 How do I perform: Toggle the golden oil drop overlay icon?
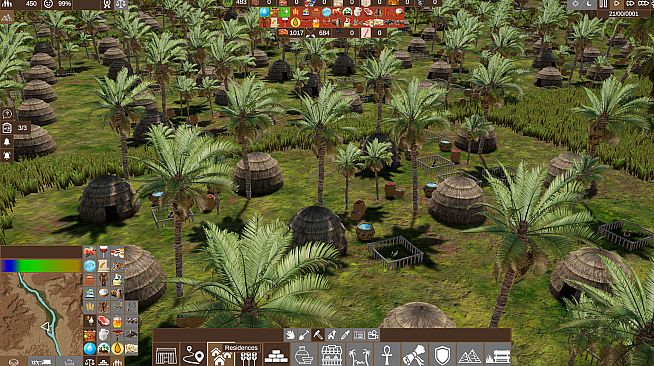(x=117, y=348)
